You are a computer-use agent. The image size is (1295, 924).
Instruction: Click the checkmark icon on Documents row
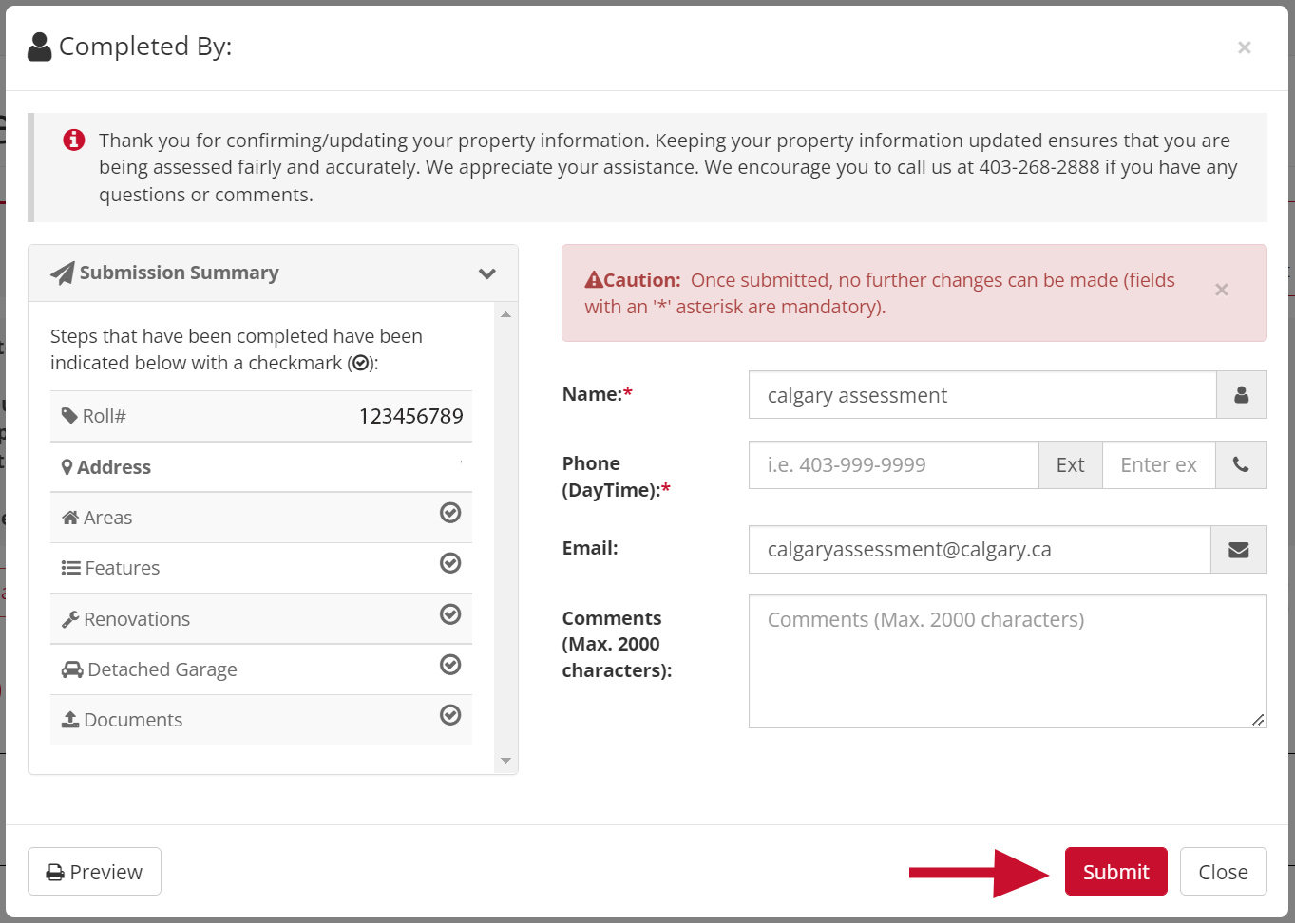450,715
